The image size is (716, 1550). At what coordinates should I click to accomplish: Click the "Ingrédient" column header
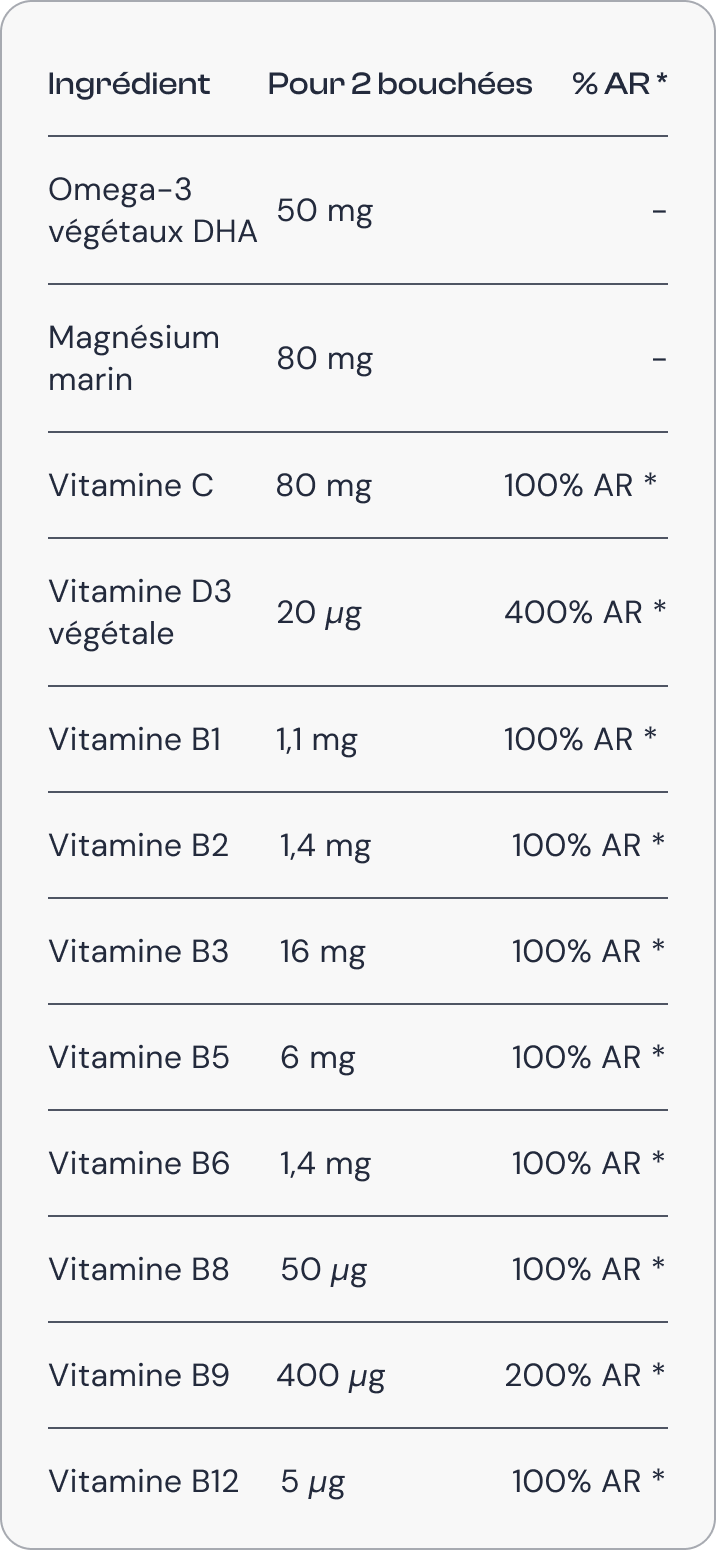(129, 84)
